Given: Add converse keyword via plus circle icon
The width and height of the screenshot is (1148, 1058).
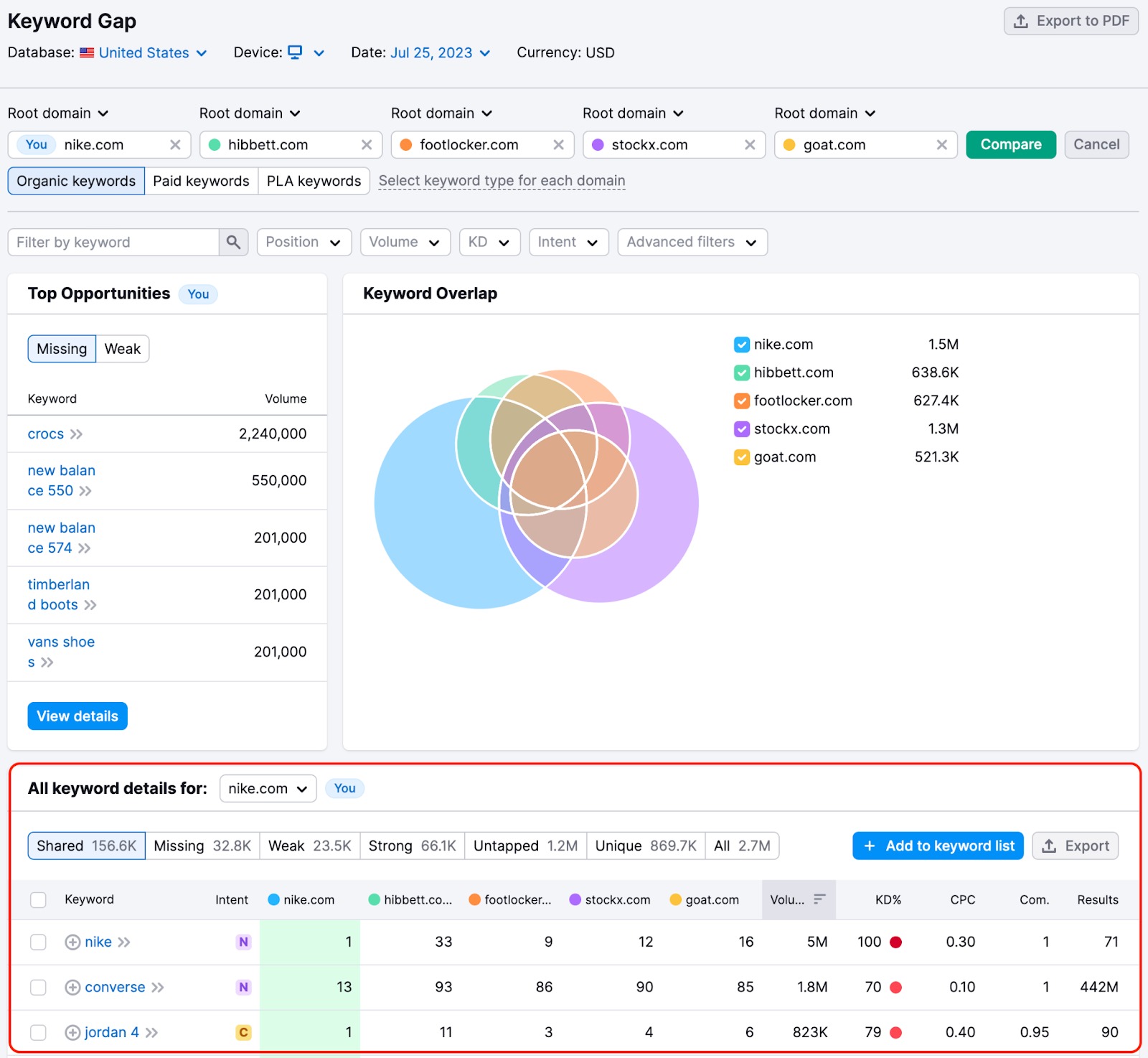Looking at the screenshot, I should point(72,987).
